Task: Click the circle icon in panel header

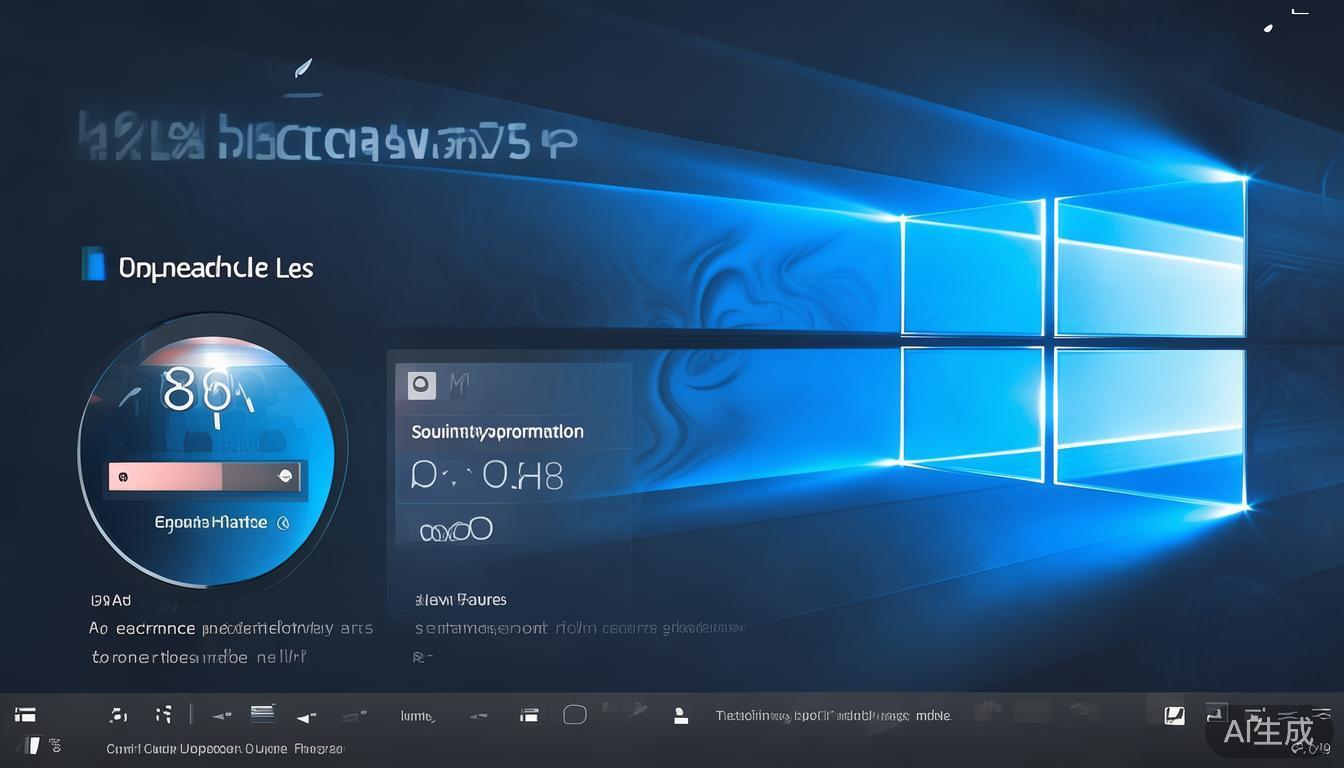Action: (x=422, y=384)
